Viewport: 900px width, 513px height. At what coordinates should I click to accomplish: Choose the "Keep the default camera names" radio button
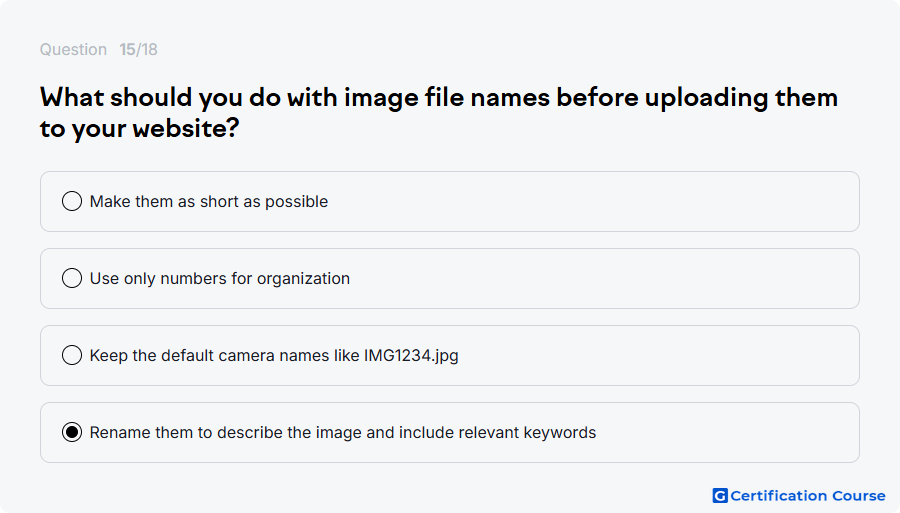point(72,355)
